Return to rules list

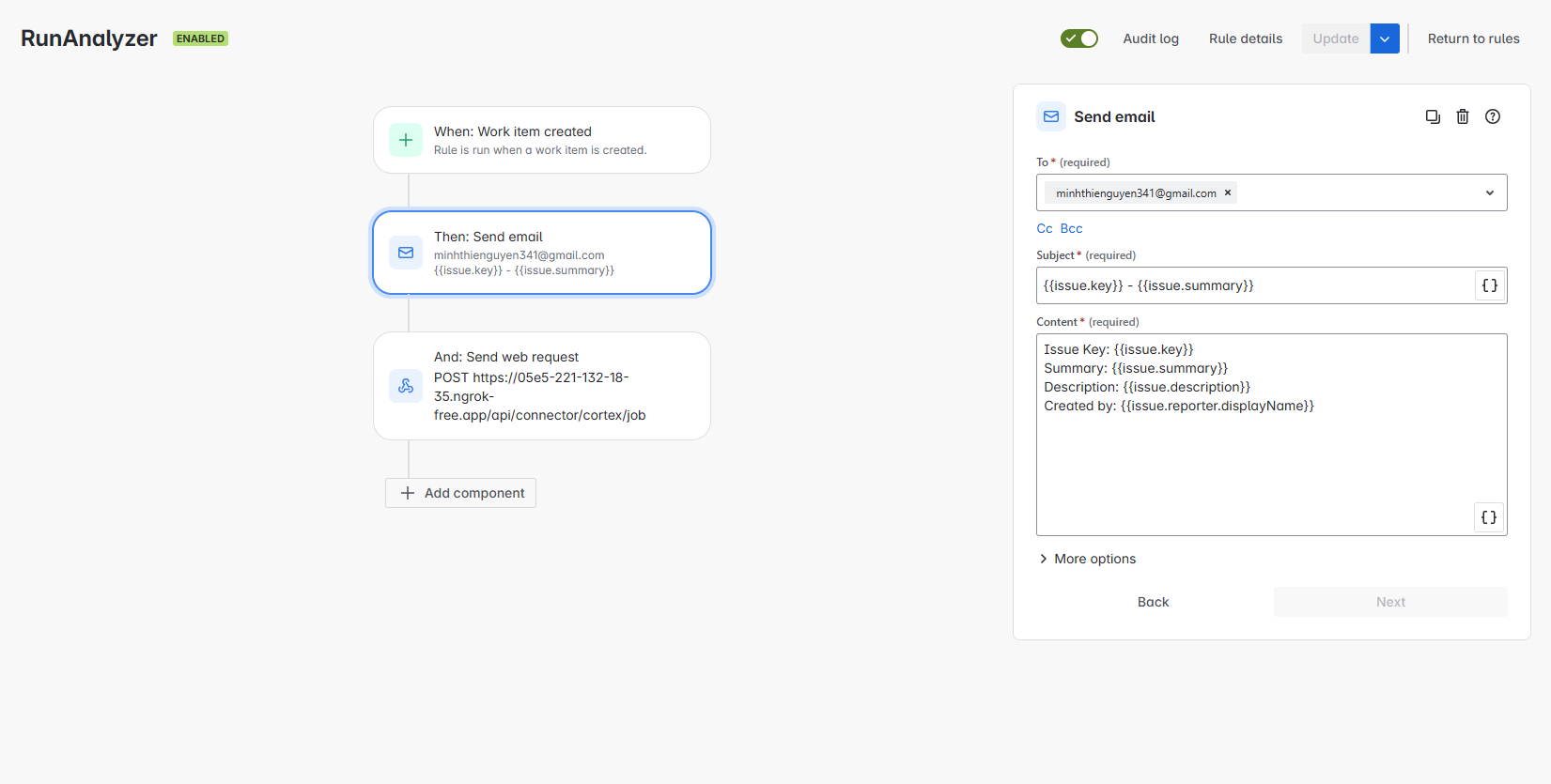tap(1473, 38)
